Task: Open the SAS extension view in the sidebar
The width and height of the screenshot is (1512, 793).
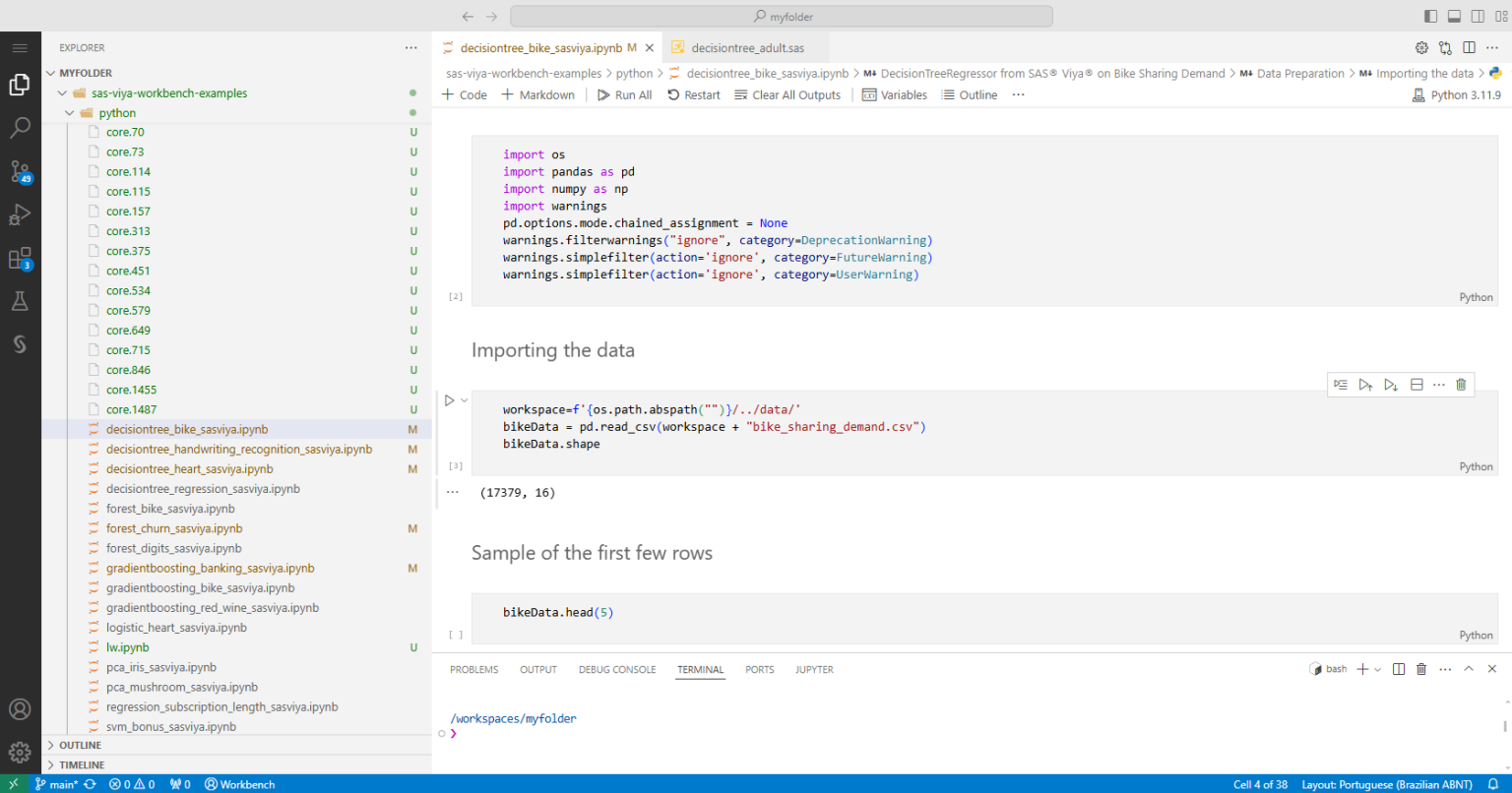Action: 20,344
